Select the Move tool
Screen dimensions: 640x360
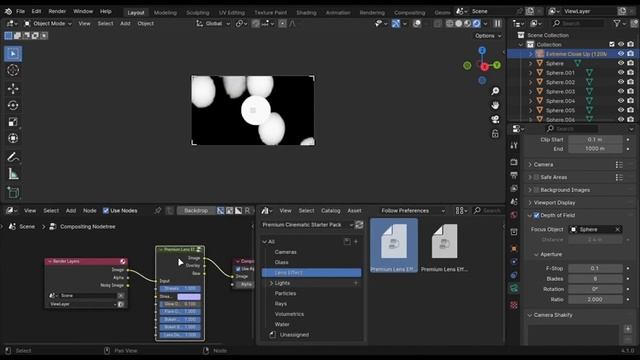tap(13, 89)
